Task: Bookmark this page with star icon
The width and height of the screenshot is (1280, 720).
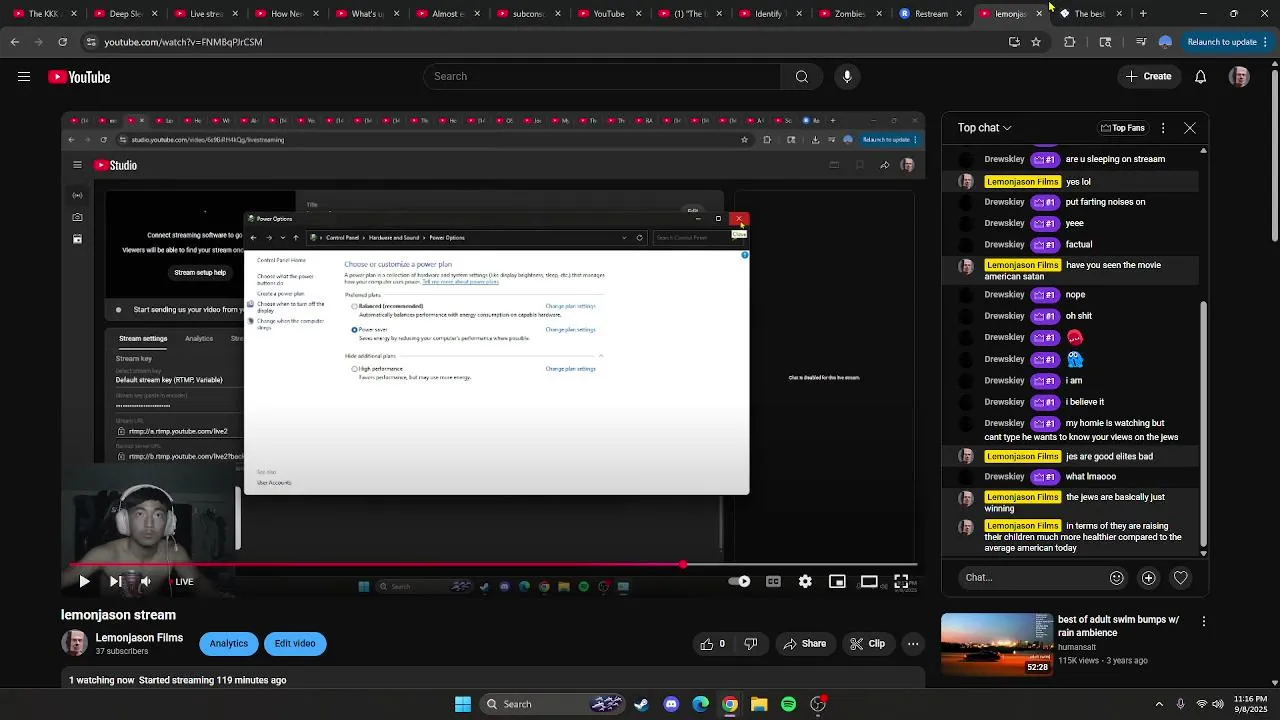Action: pos(1036,42)
